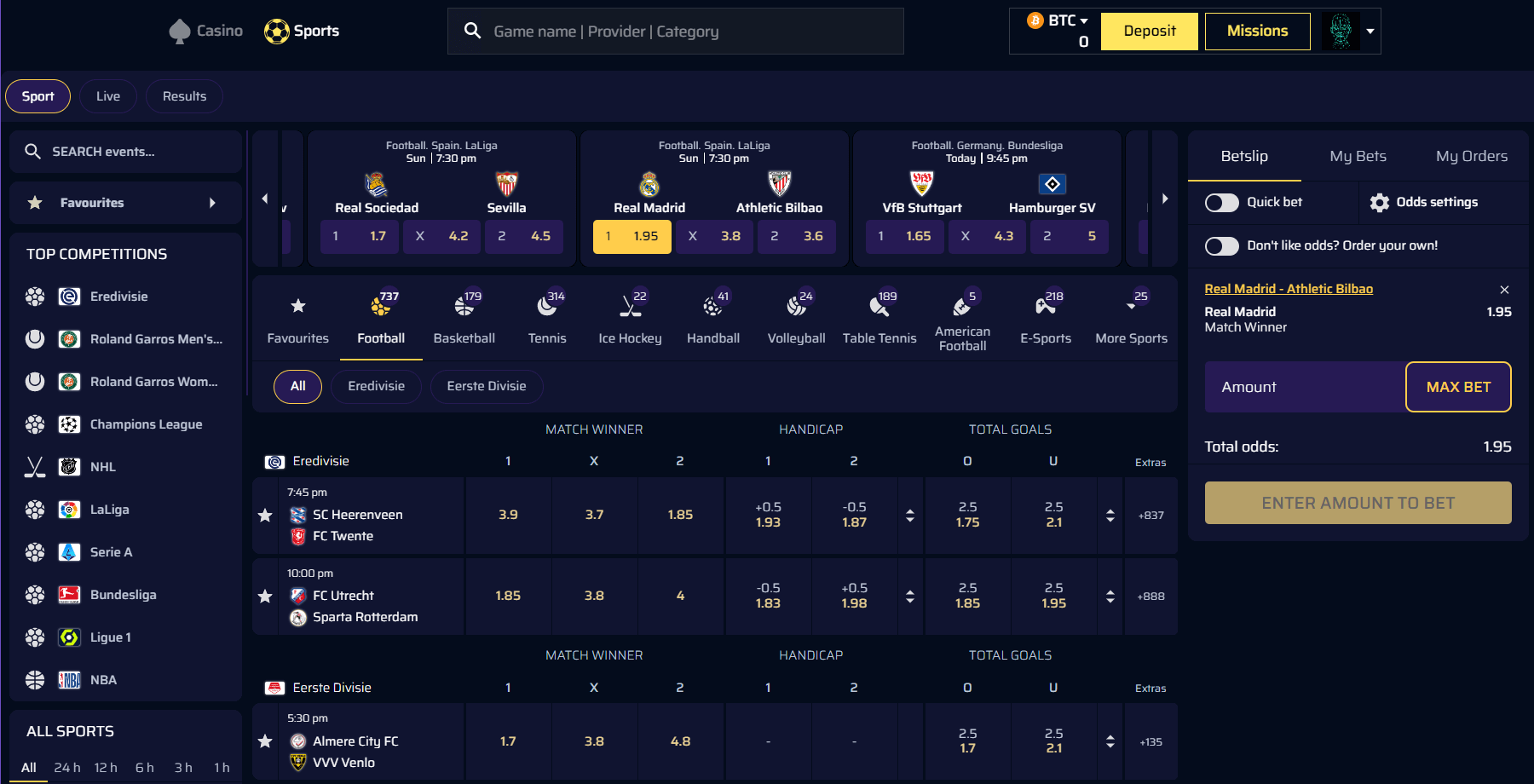Favourite the SC Heerenveen vs FC Twente match star

click(x=264, y=515)
